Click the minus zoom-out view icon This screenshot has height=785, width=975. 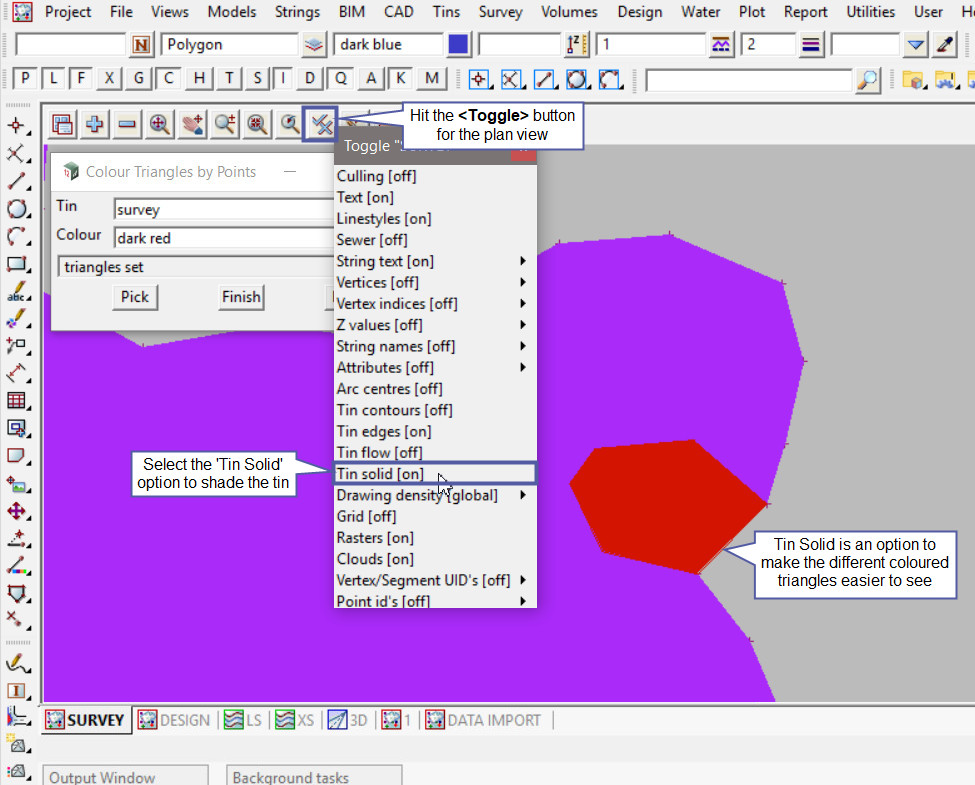coord(127,124)
